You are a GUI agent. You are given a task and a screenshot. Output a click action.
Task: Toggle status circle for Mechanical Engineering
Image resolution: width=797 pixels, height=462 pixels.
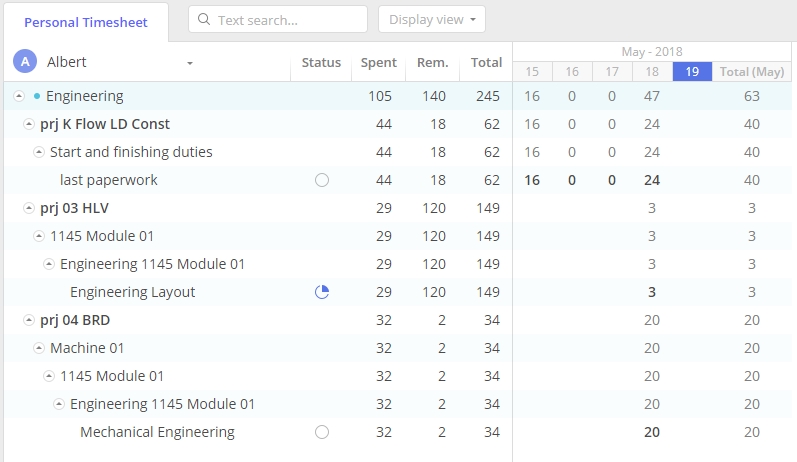point(321,432)
